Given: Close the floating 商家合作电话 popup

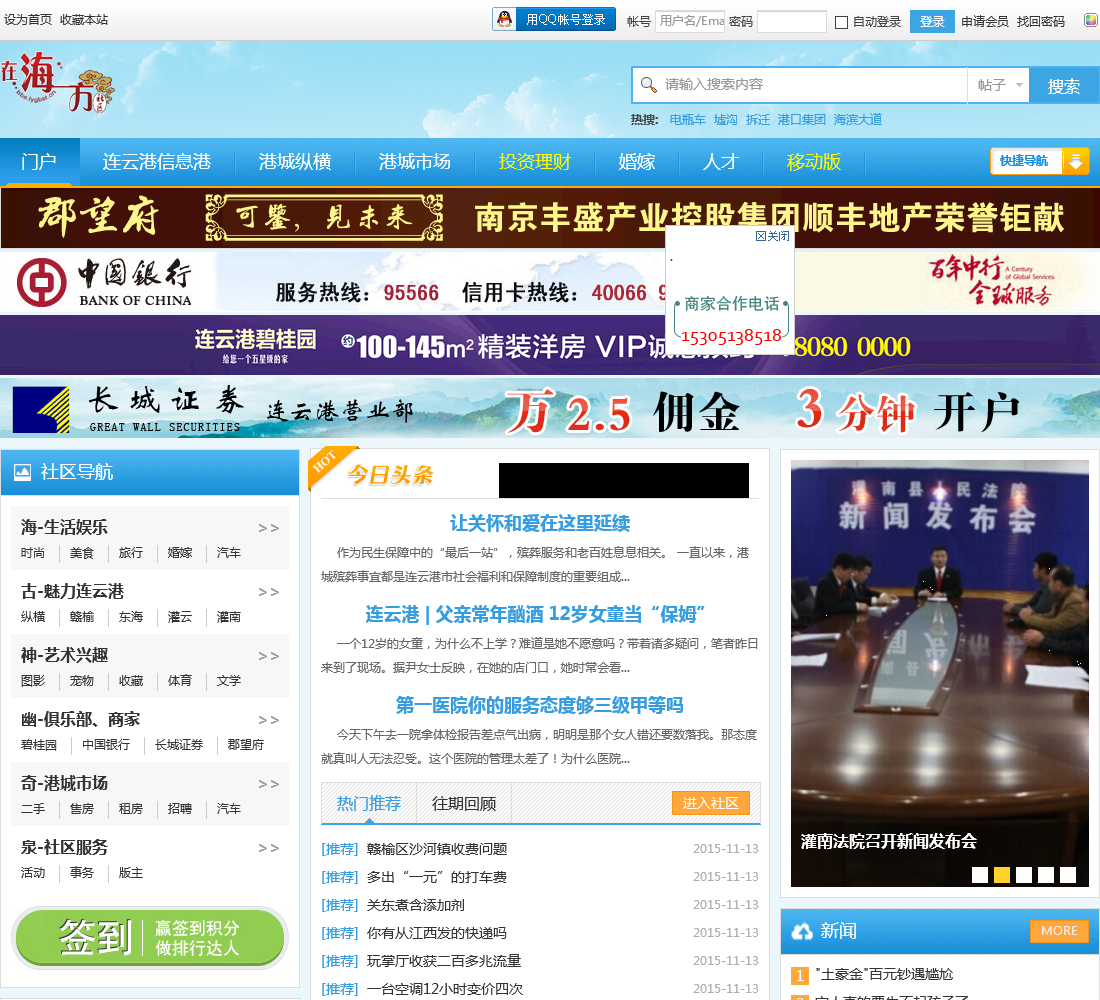Looking at the screenshot, I should (x=772, y=236).
